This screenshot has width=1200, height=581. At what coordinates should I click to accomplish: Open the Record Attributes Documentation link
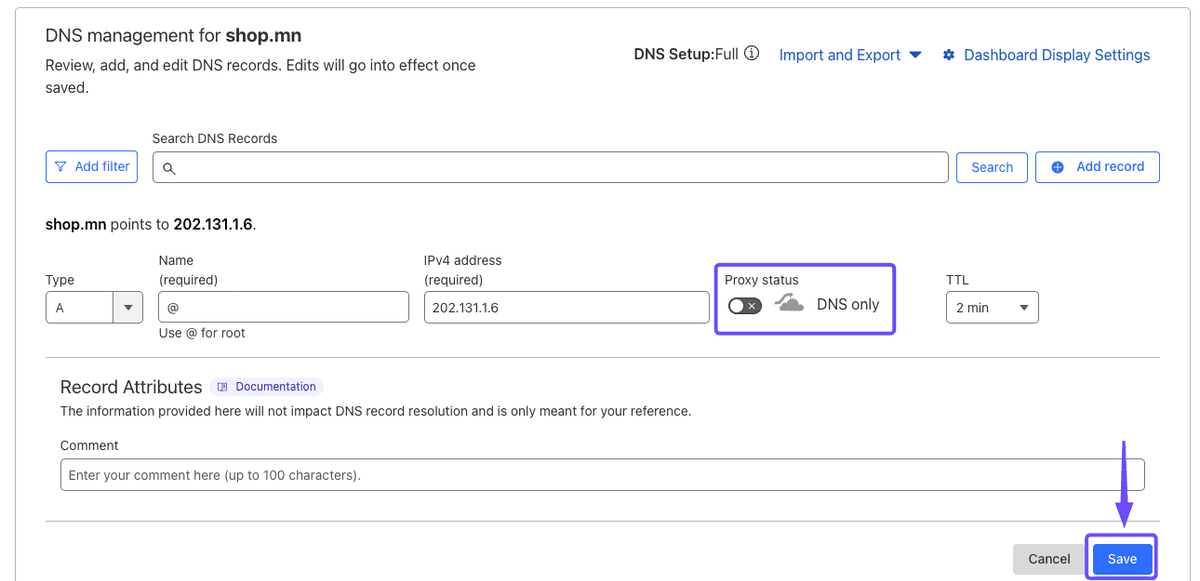click(x=275, y=387)
